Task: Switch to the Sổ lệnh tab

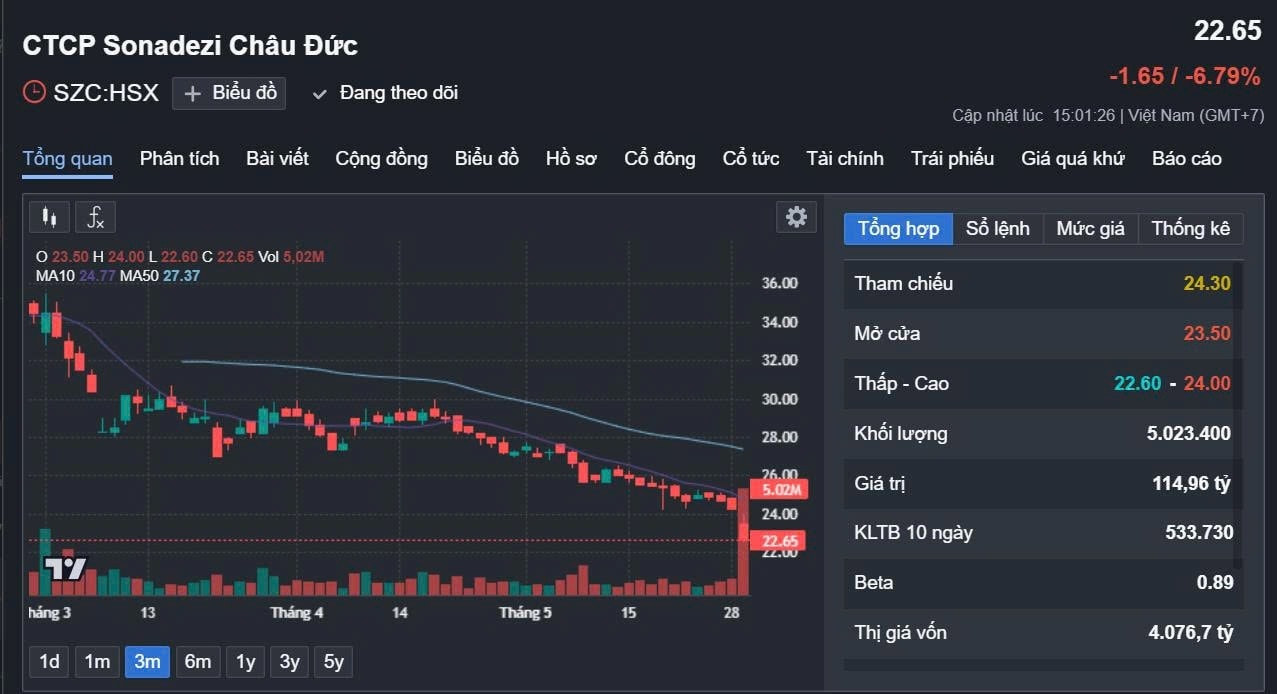Action: click(x=997, y=228)
